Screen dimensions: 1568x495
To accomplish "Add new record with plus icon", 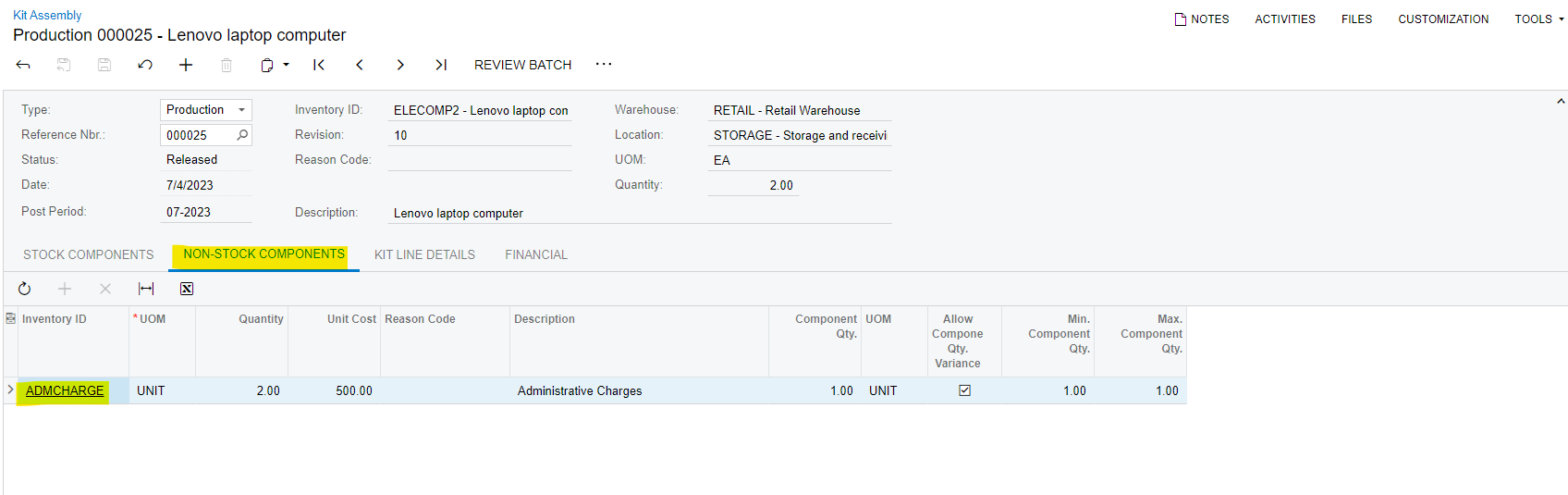I will coord(186,65).
